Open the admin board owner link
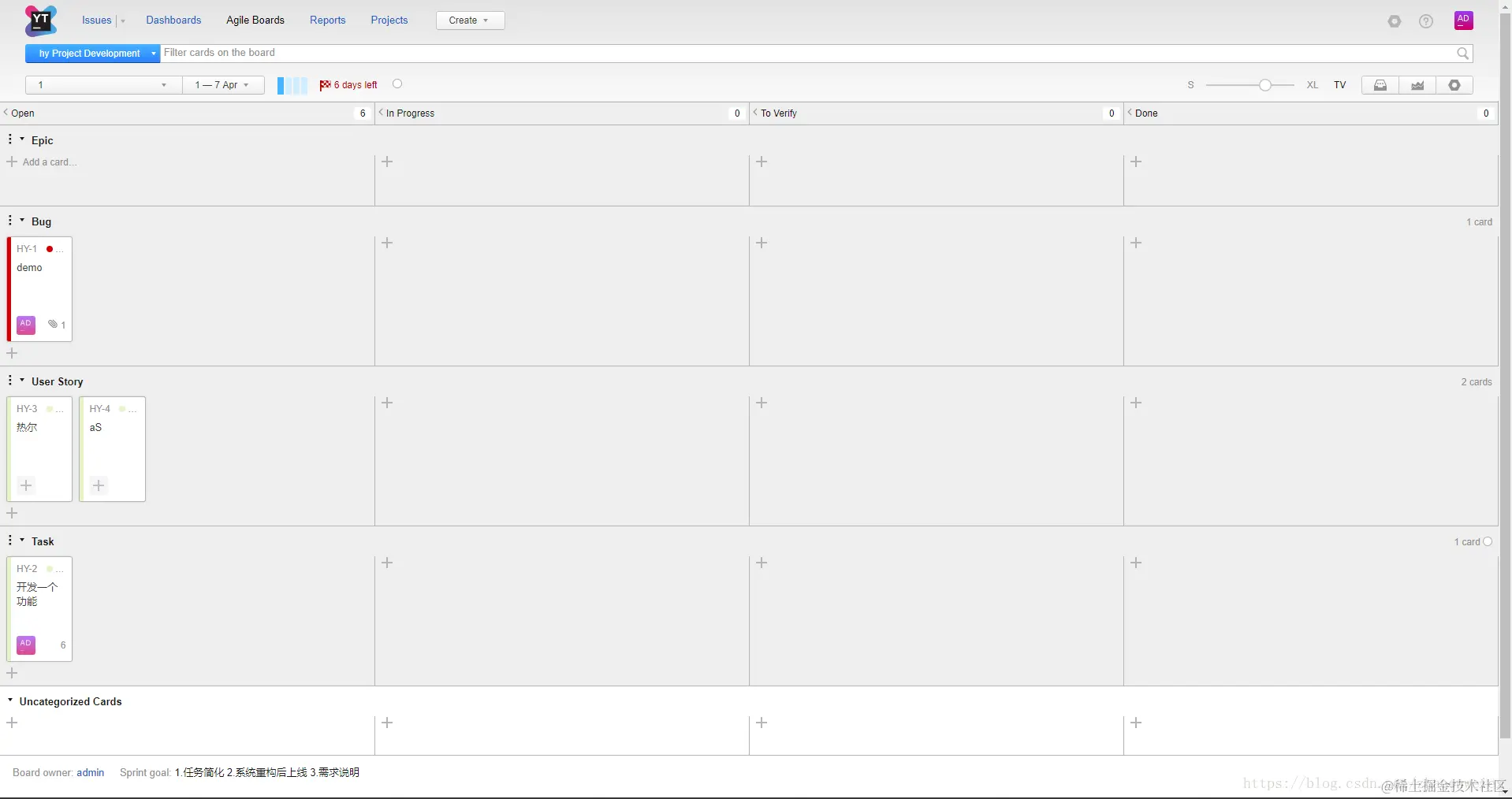This screenshot has width=1512, height=799. coord(91,772)
